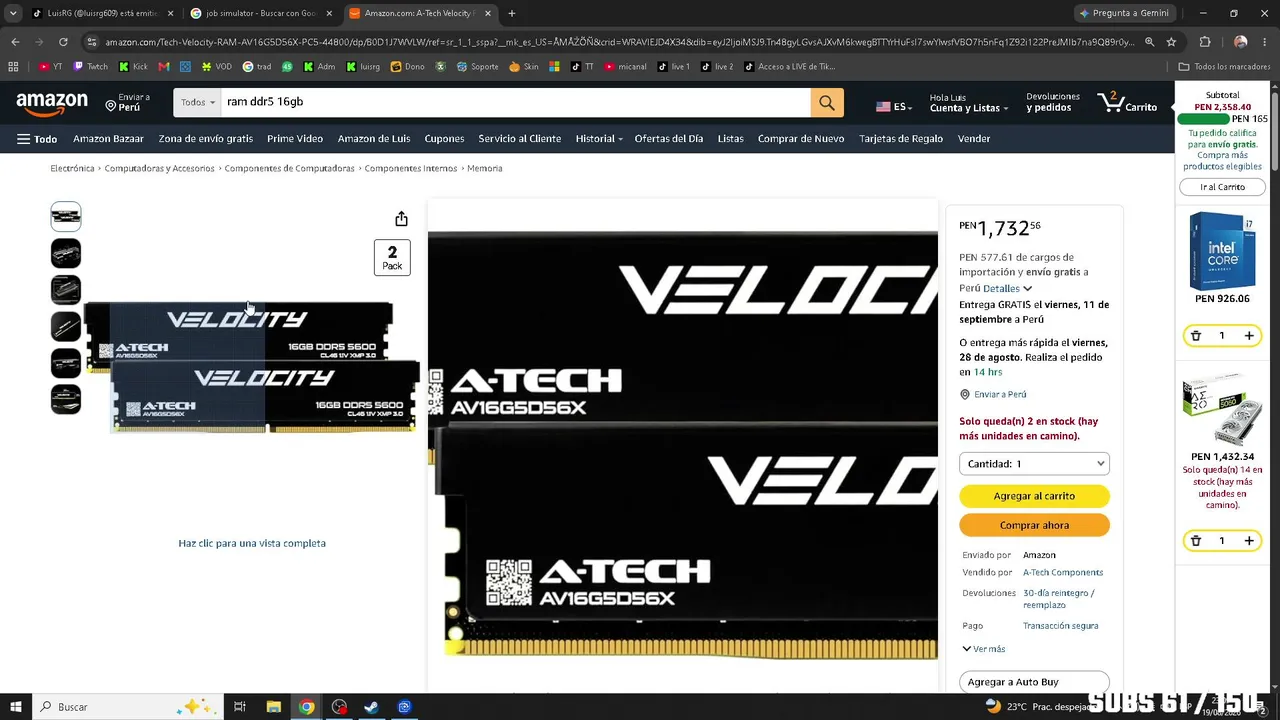Open a new Chrome tab
The image size is (1280, 720).
tap(512, 13)
